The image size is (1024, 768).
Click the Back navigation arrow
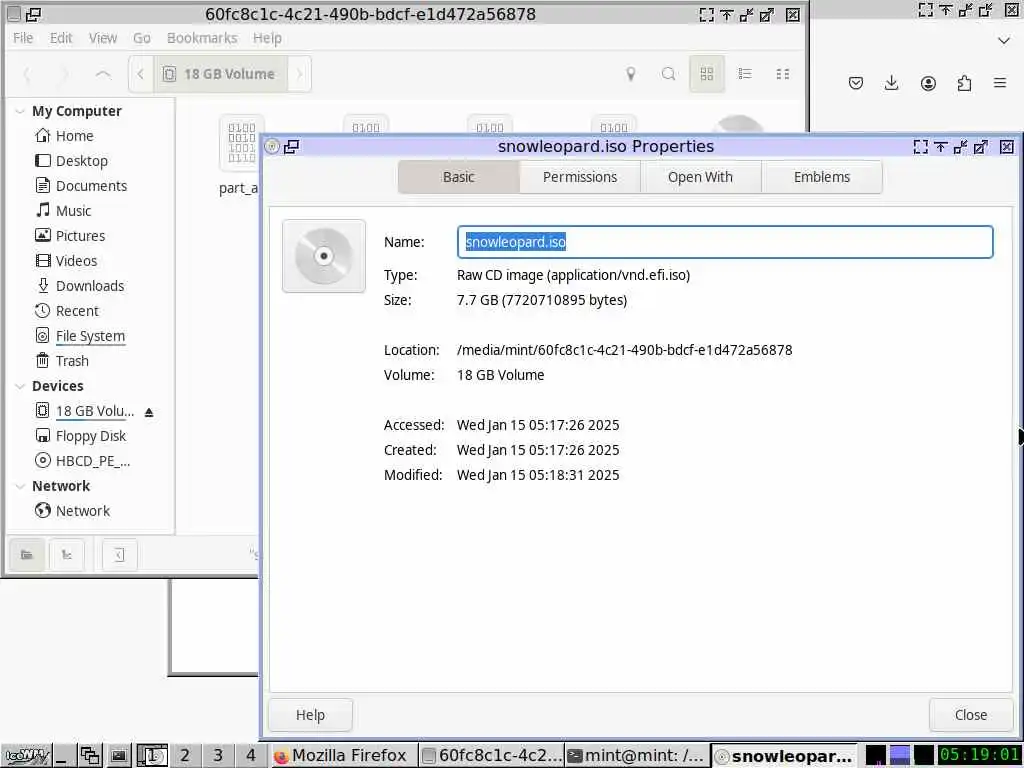pos(27,74)
